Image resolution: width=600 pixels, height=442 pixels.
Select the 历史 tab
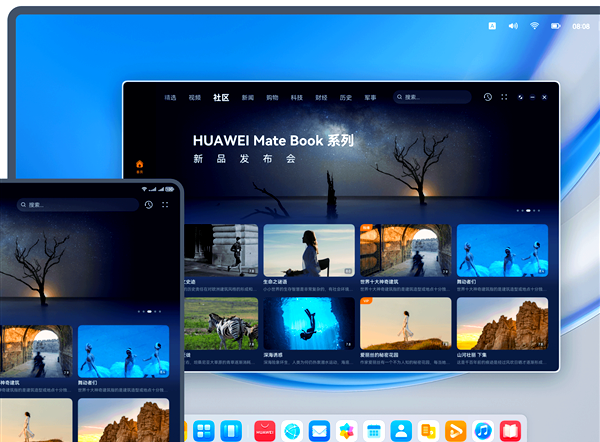point(346,98)
